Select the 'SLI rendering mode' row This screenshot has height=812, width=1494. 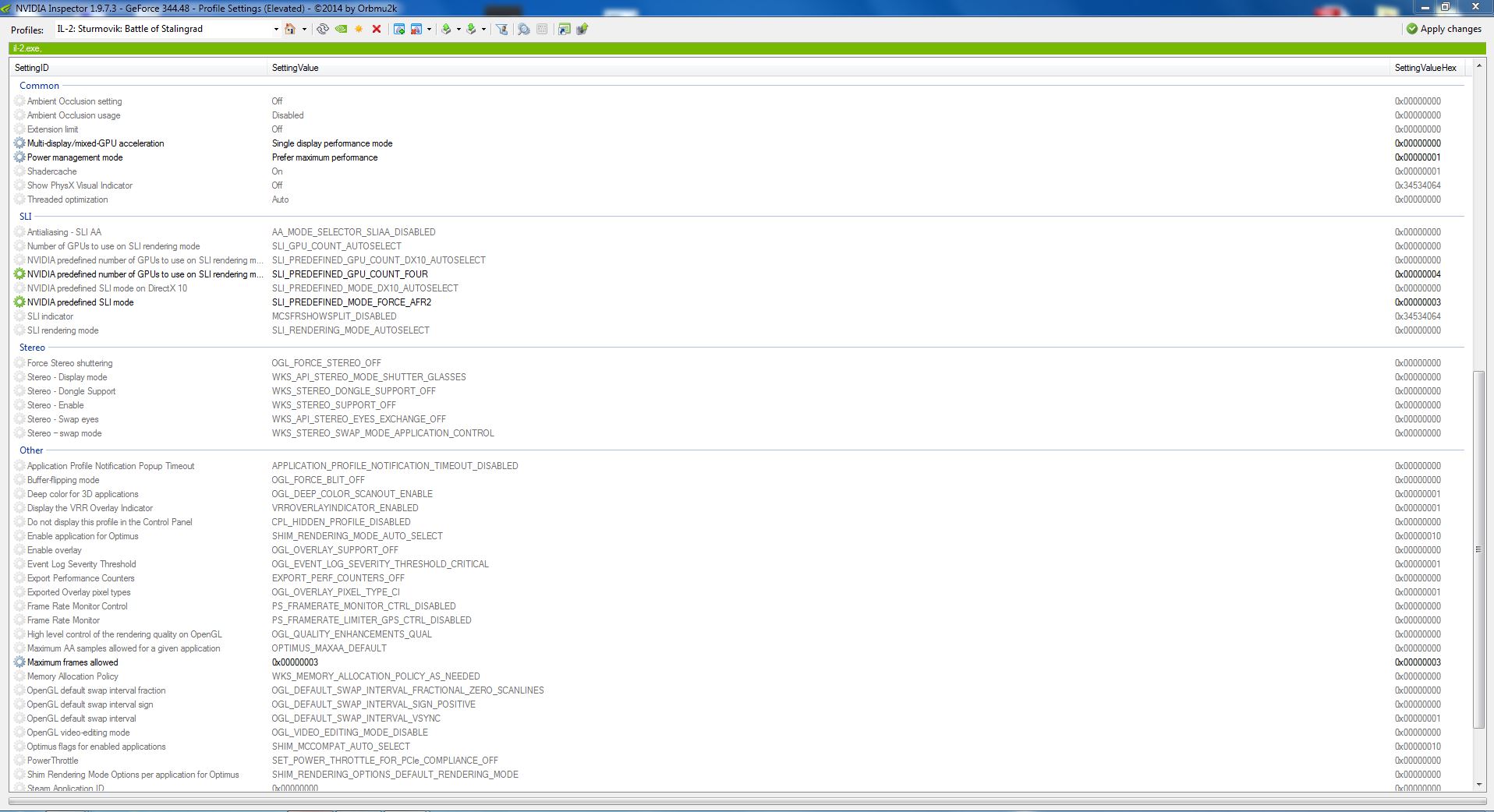point(738,330)
